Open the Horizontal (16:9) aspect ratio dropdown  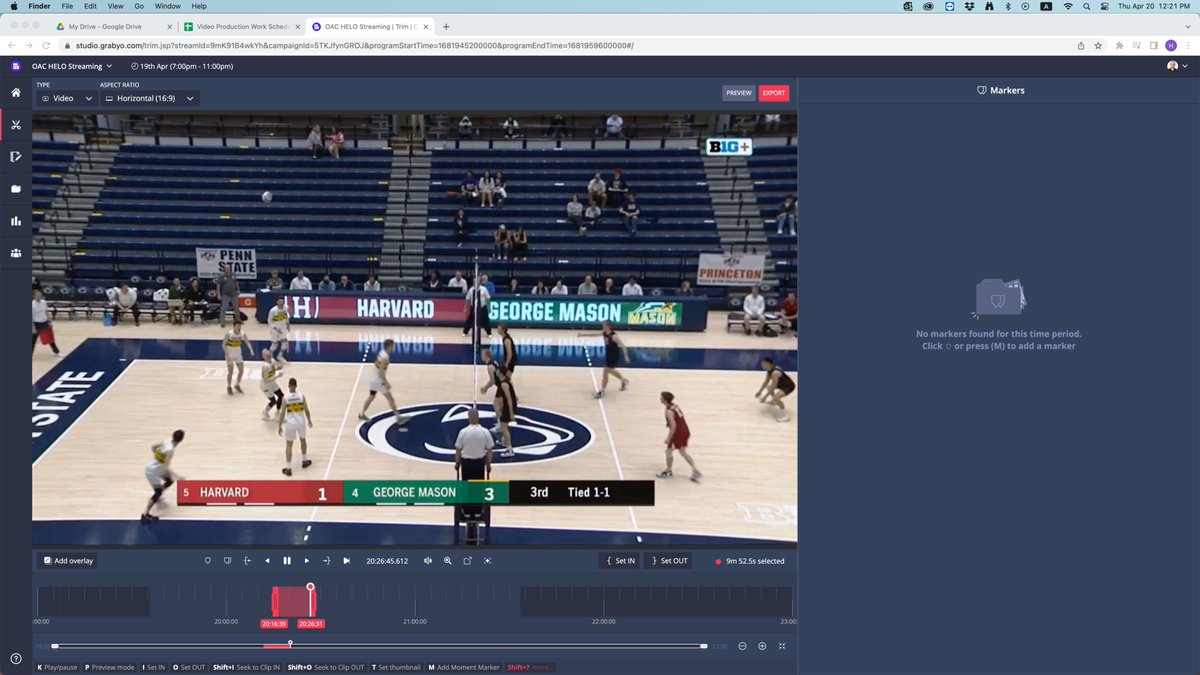tap(149, 98)
